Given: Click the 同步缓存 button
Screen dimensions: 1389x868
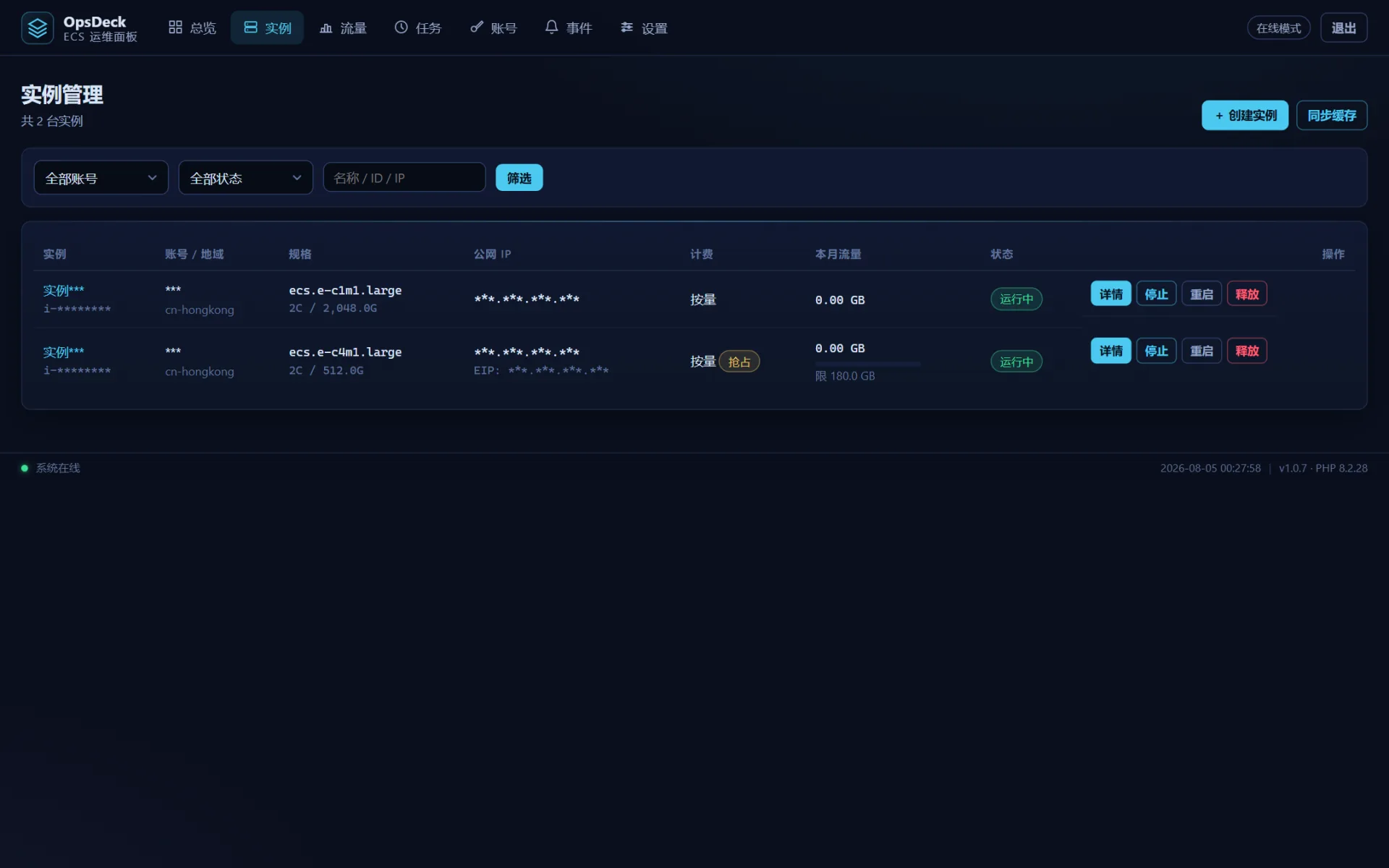Looking at the screenshot, I should 1332,116.
